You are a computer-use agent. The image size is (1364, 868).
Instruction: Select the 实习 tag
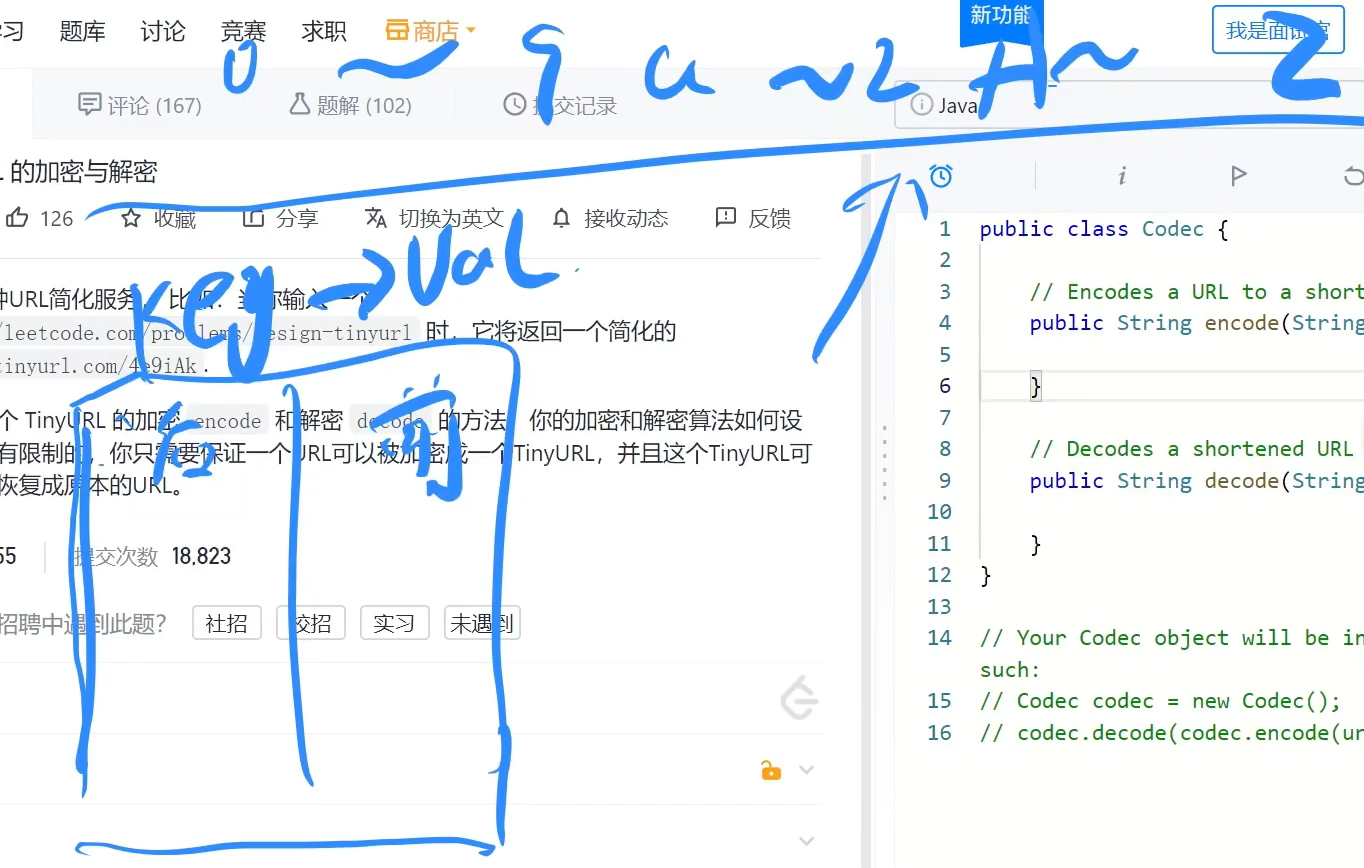click(394, 623)
